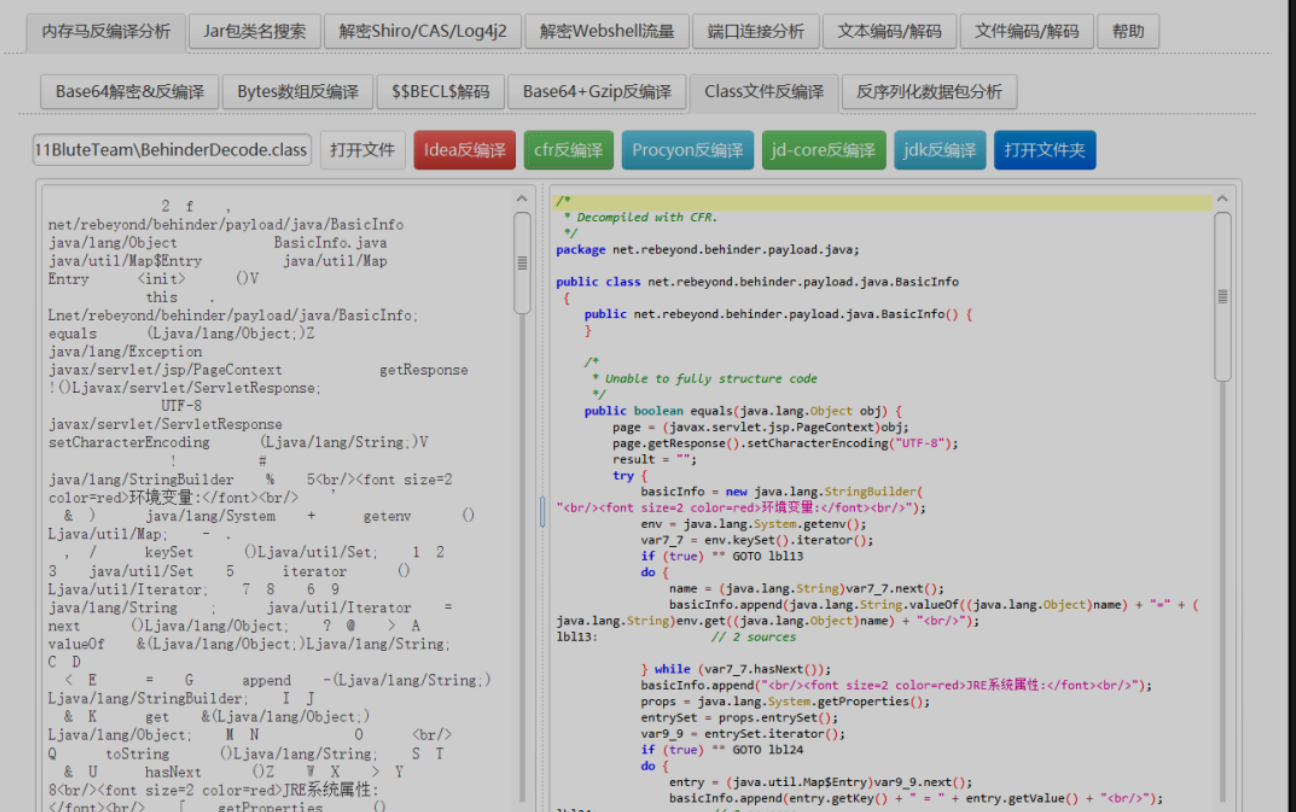The width and height of the screenshot is (1296, 812).
Task: Click 'setCharacterEncoding' text in left pane
Action: (129, 442)
